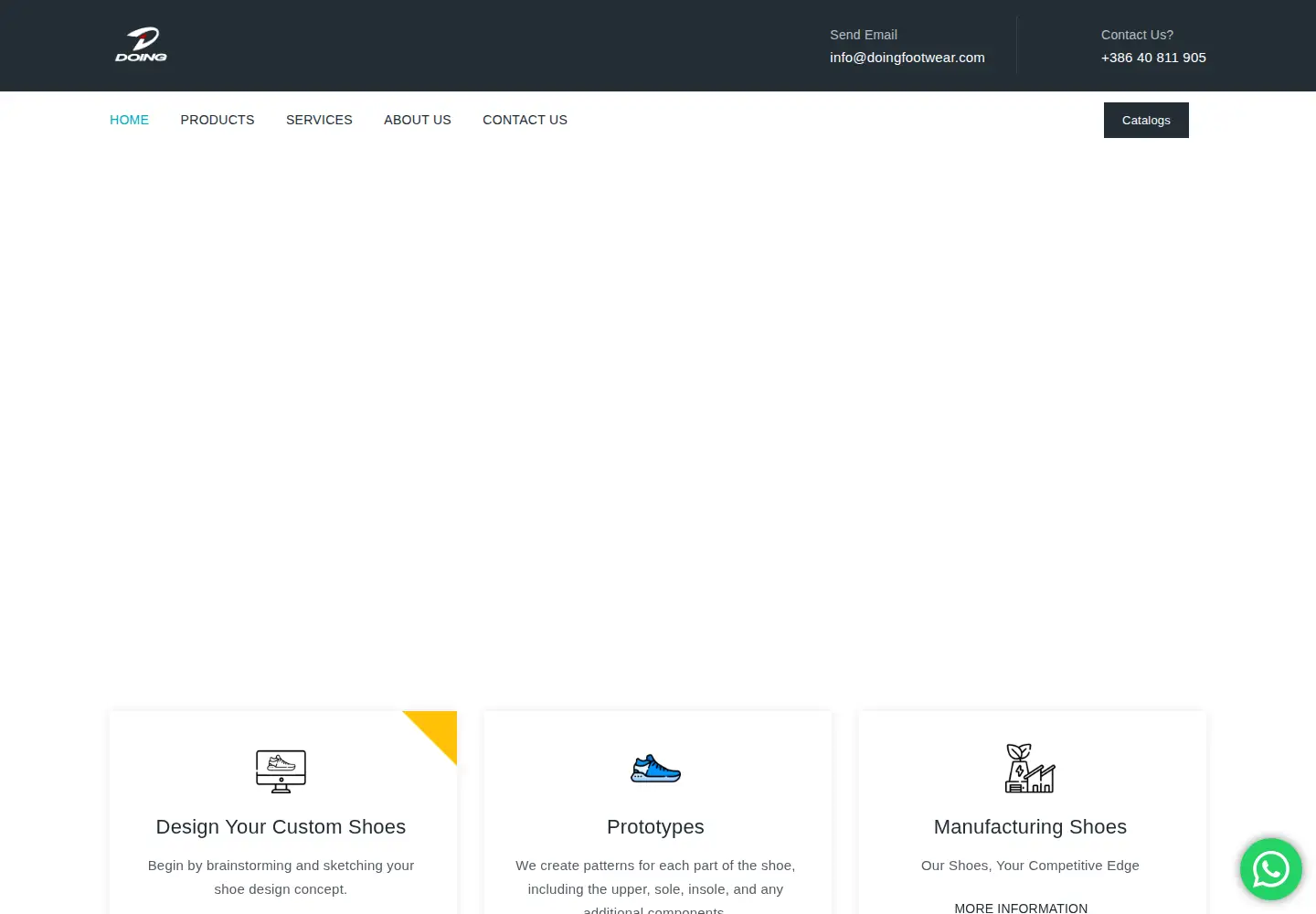Open the WhatsApp chat button
The height and width of the screenshot is (914, 1316).
1270,869
